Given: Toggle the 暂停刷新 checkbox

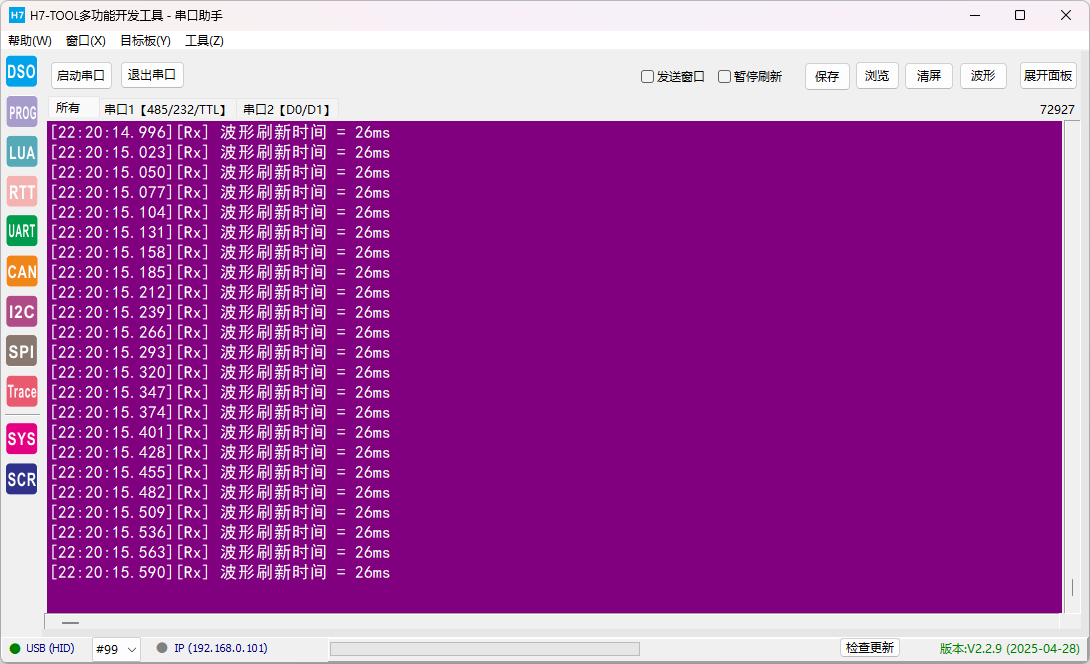Looking at the screenshot, I should coord(724,76).
